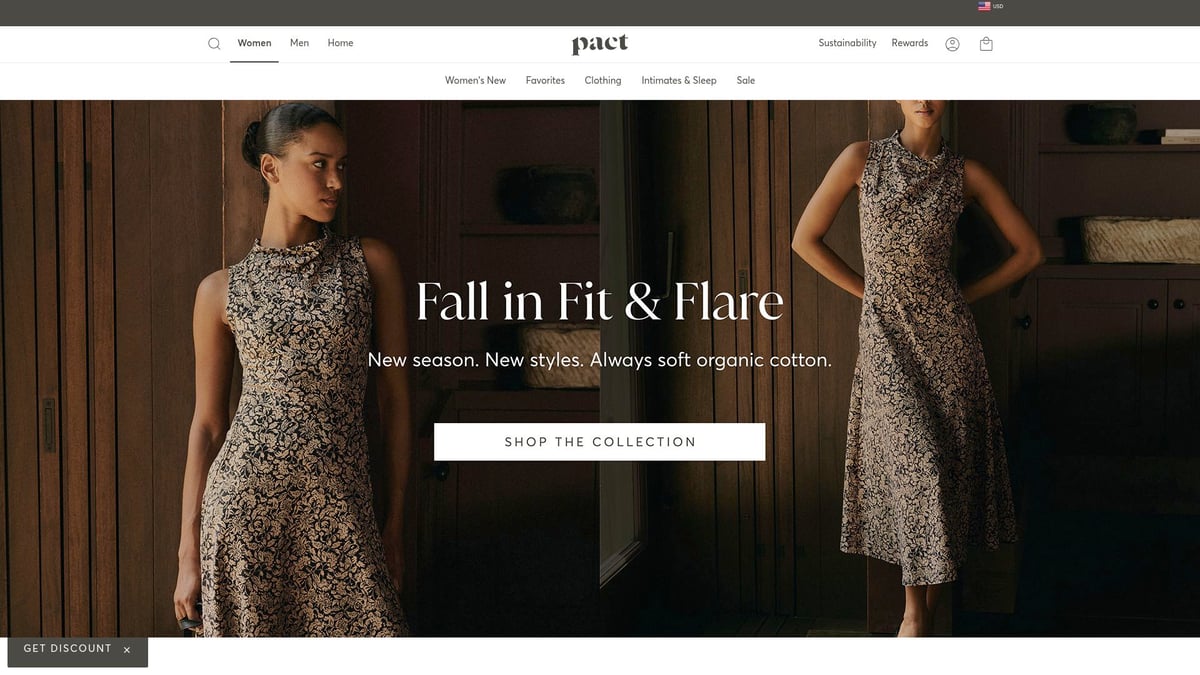Open the account profile icon
The width and height of the screenshot is (1200, 675).
[x=952, y=44]
